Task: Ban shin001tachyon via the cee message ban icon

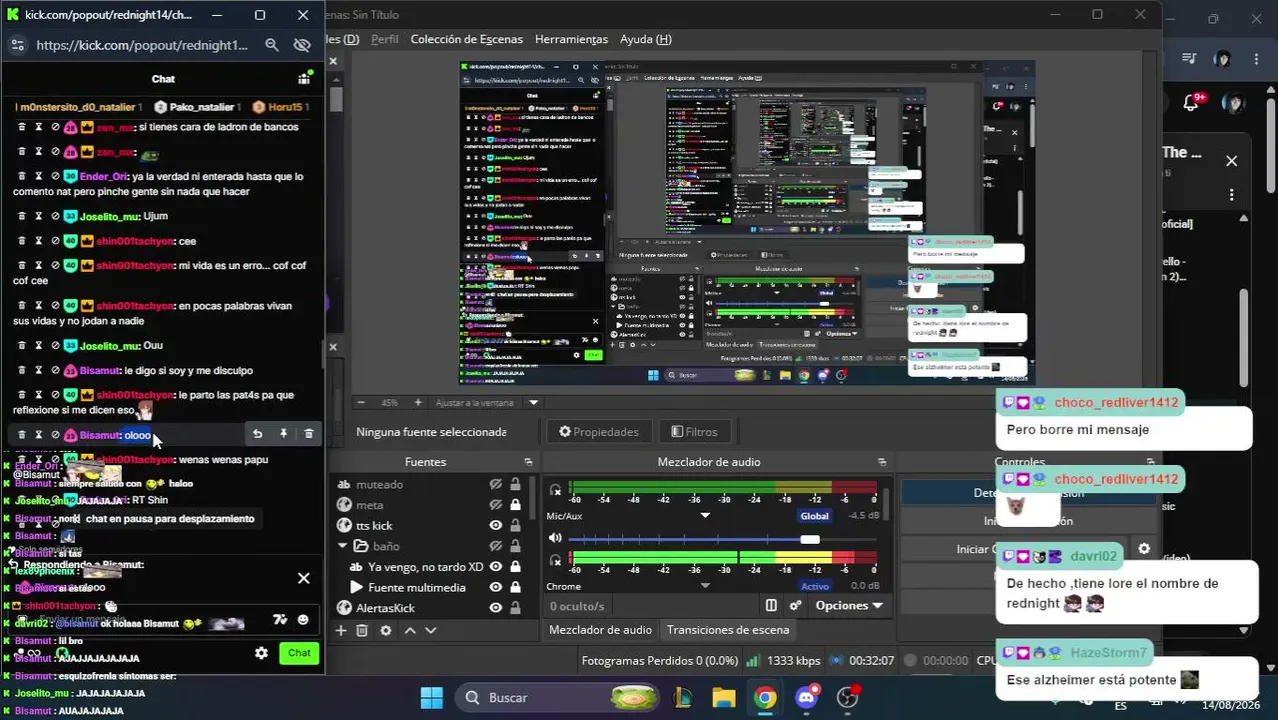Action: click(55, 241)
